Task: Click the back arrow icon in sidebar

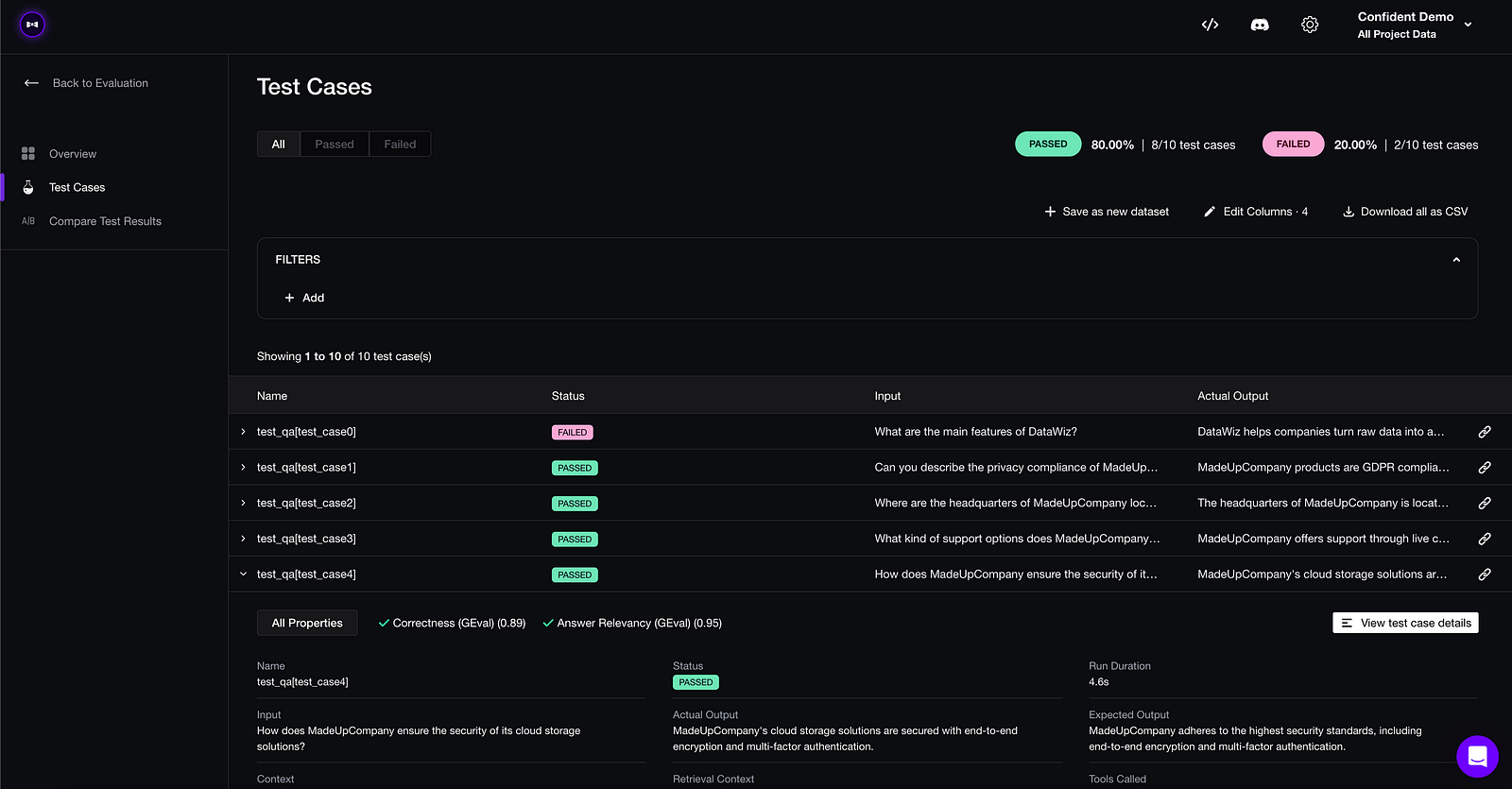Action: [x=31, y=83]
